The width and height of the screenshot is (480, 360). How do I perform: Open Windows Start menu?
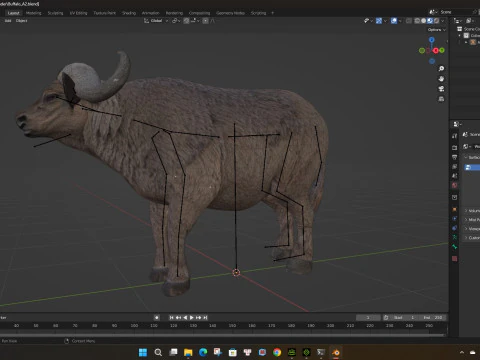[143, 352]
